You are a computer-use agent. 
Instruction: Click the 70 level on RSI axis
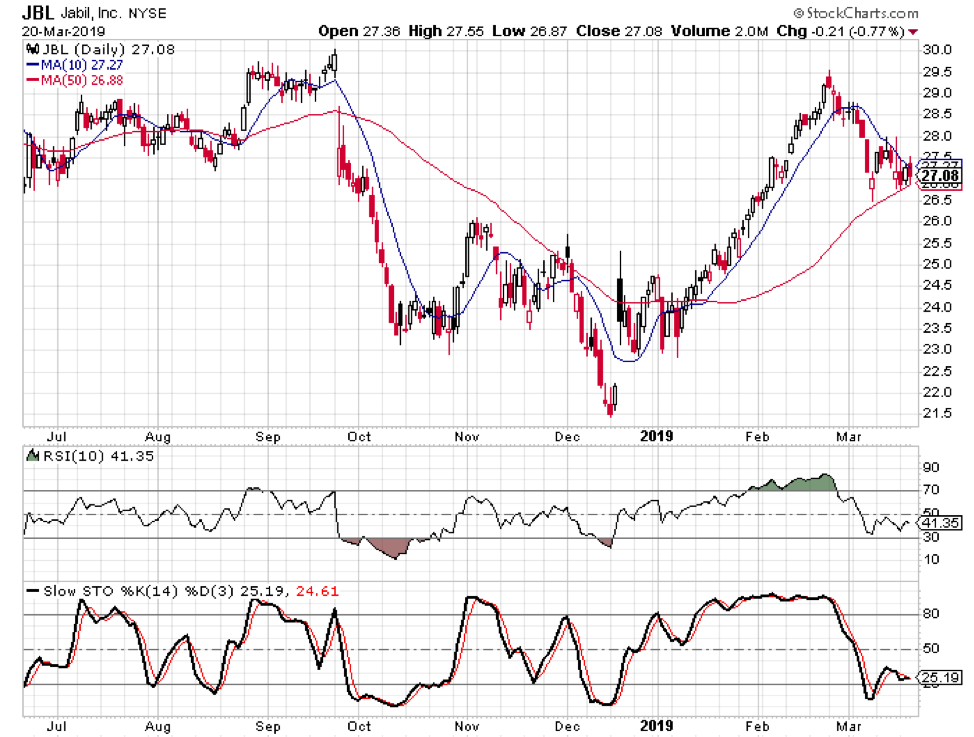tap(931, 490)
